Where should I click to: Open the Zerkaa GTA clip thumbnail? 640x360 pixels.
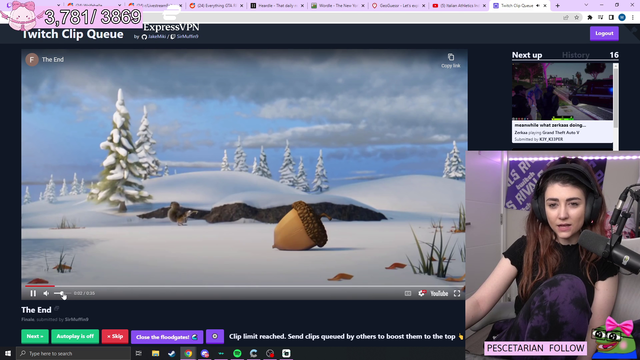[x=562, y=91]
